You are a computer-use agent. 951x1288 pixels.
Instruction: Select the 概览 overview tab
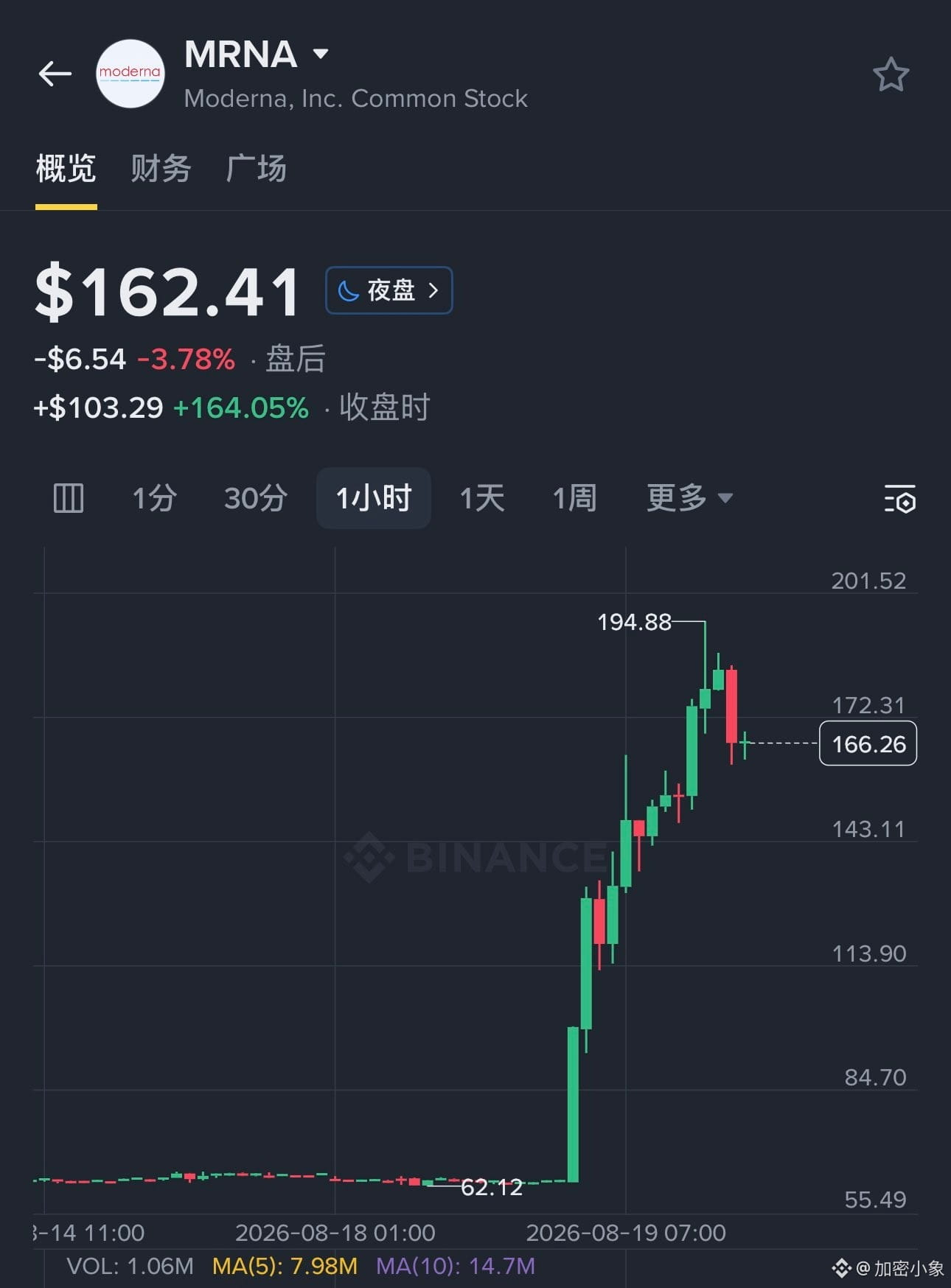tap(66, 168)
